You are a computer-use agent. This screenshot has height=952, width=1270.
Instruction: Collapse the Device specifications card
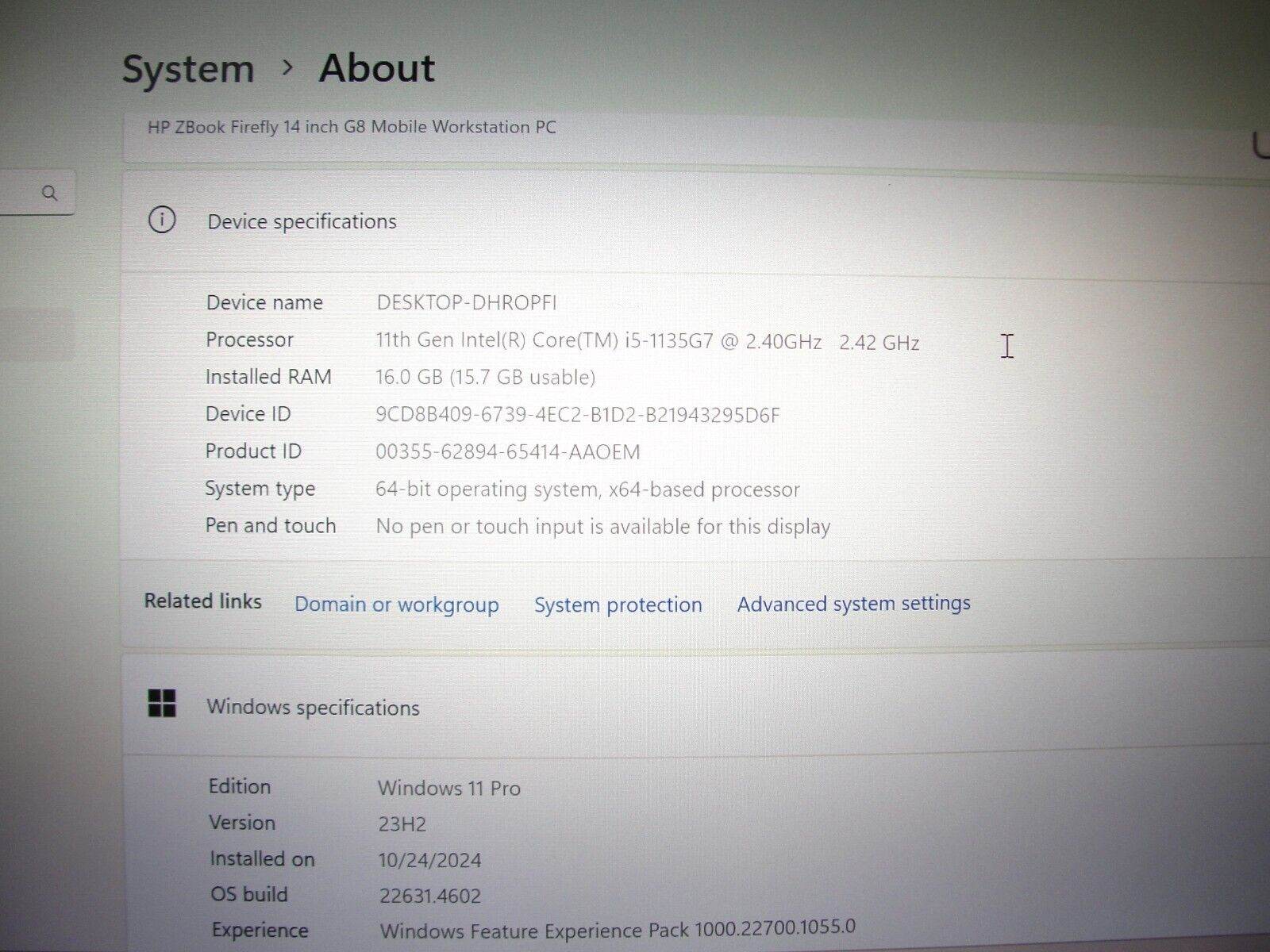point(302,221)
